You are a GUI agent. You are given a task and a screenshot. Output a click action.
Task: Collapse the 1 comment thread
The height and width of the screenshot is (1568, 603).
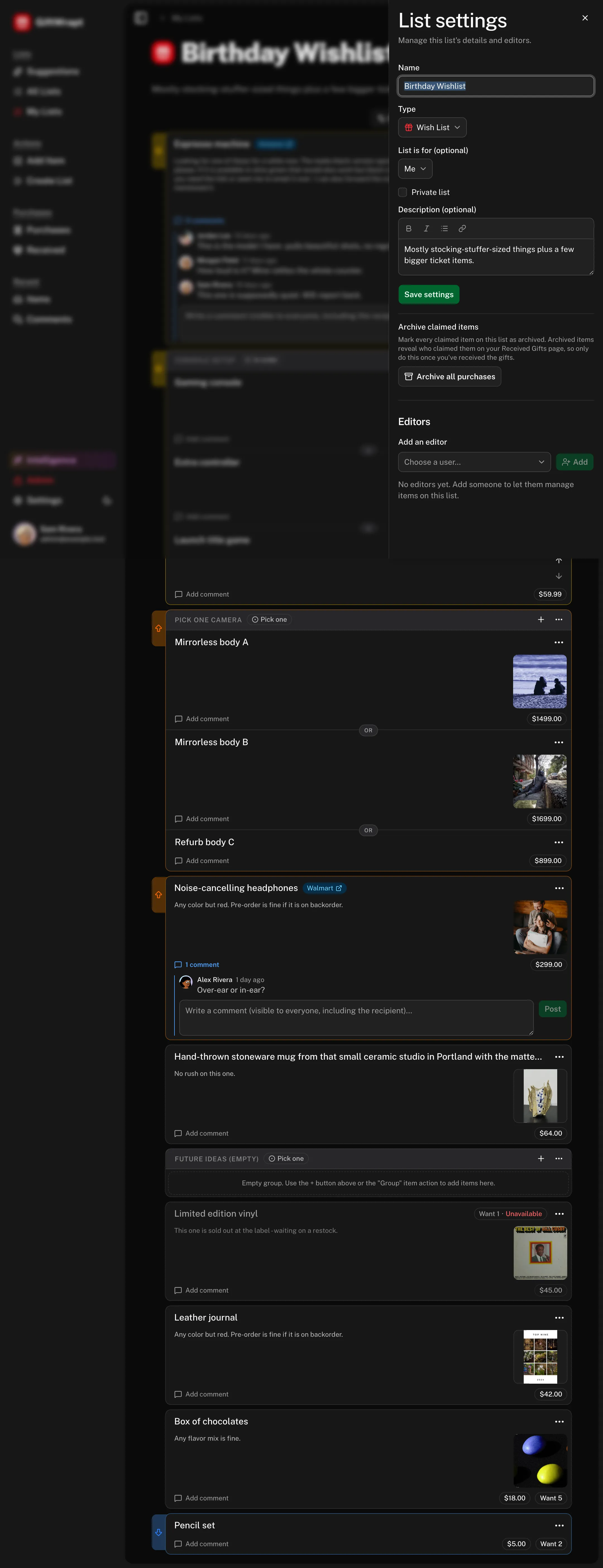point(197,965)
